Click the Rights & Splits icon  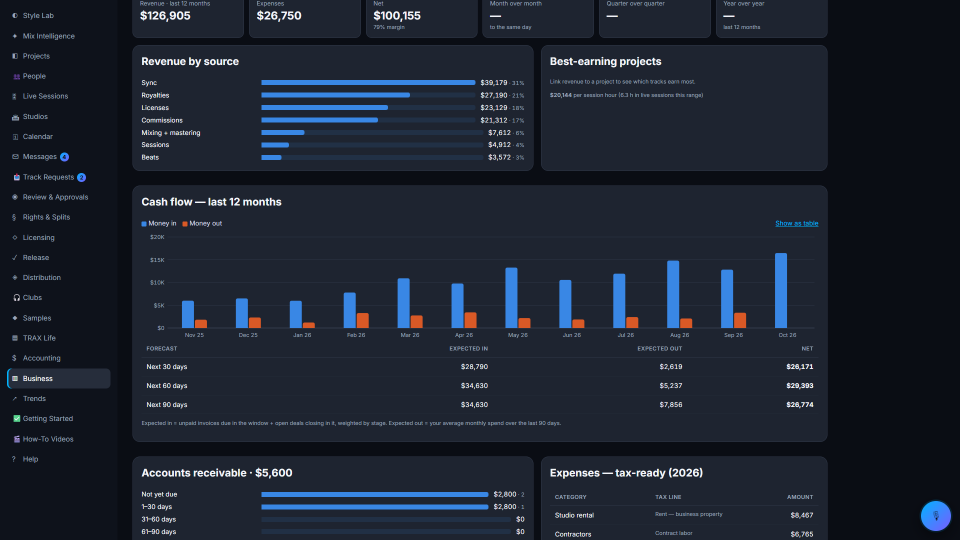(x=15, y=217)
